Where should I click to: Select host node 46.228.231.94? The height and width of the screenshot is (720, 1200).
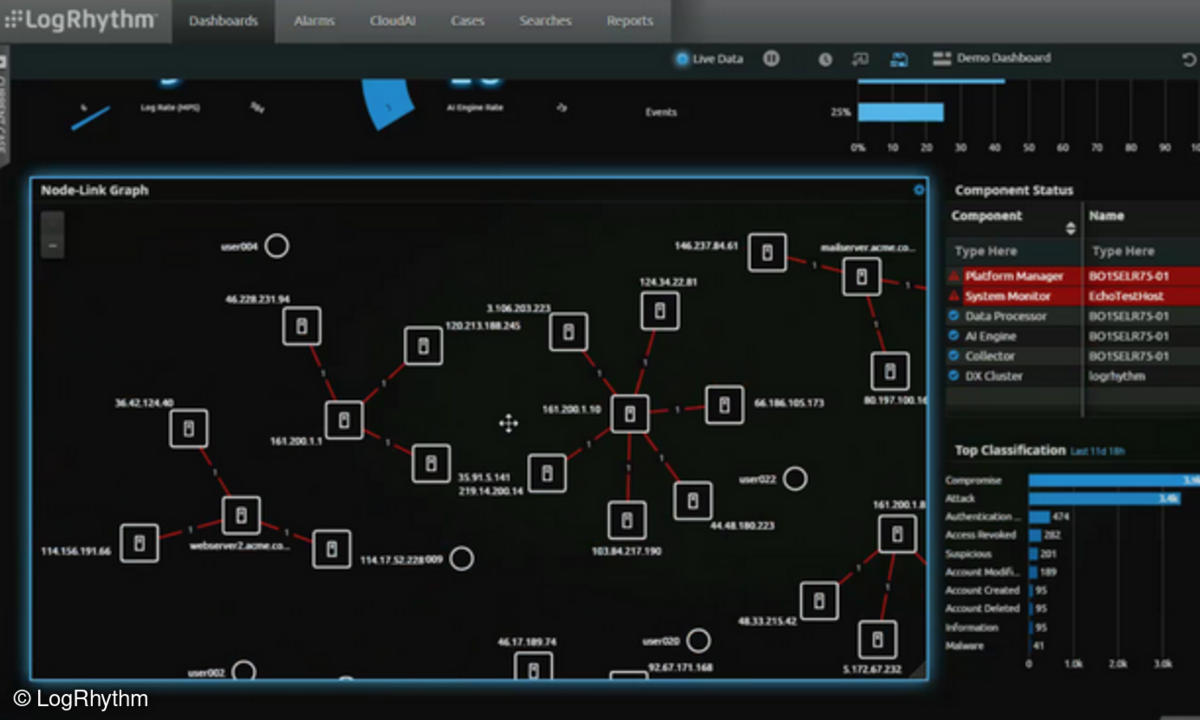(x=301, y=327)
